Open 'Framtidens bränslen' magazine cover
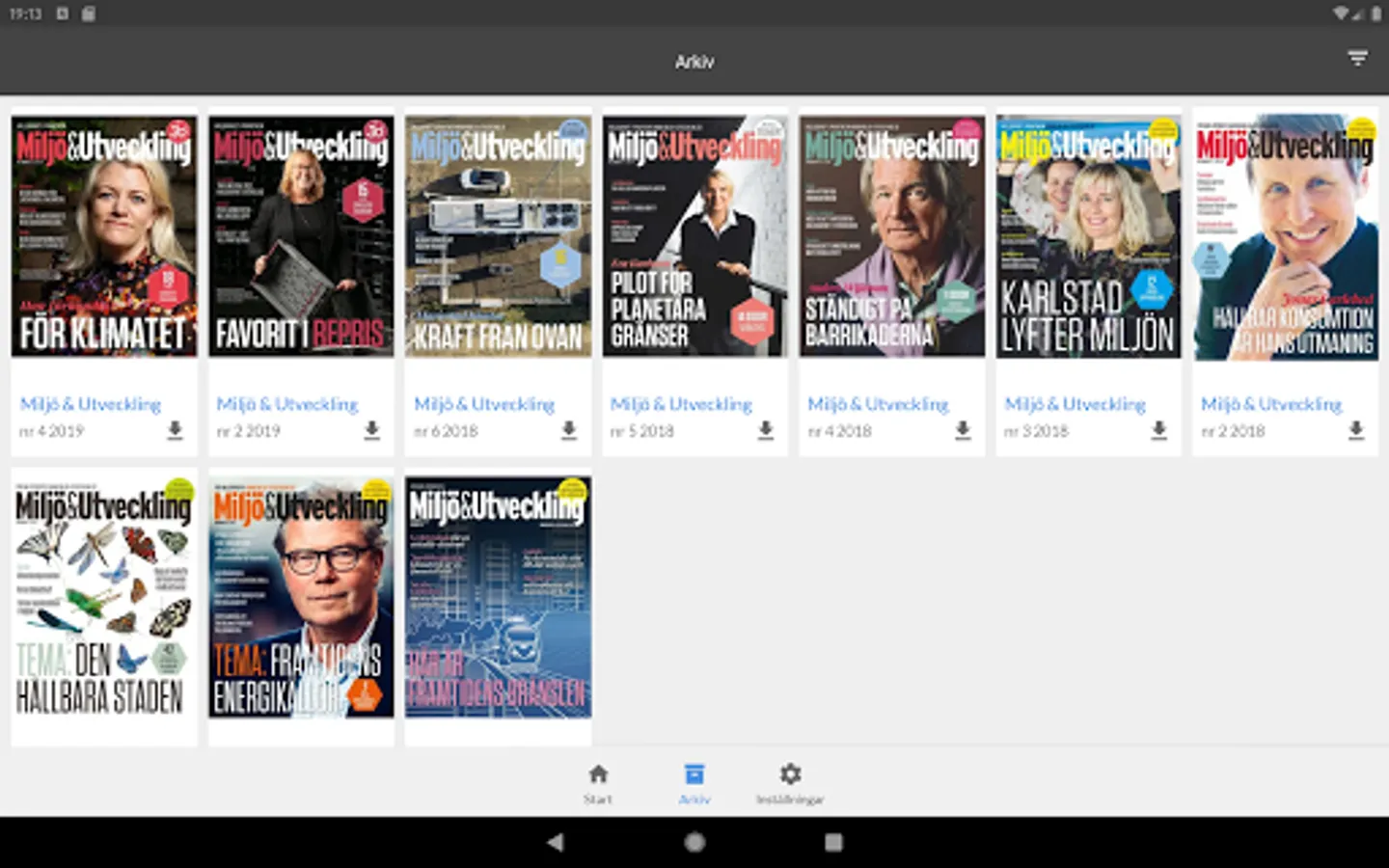 coord(498,597)
